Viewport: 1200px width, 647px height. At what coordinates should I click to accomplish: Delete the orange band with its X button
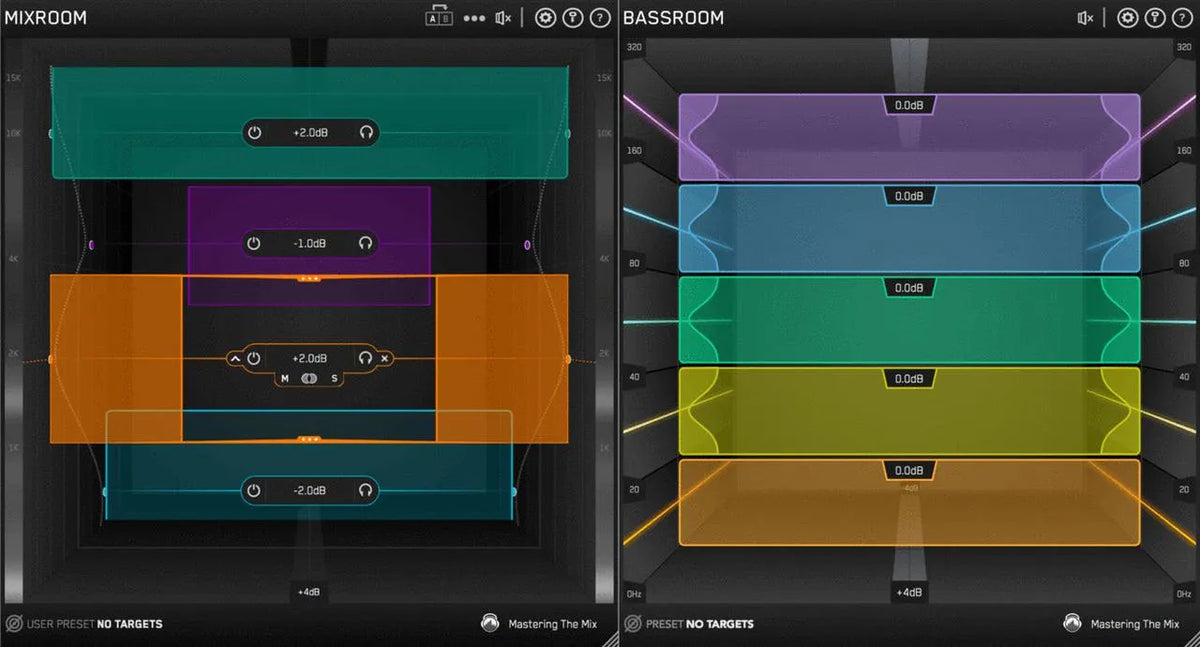pos(385,358)
